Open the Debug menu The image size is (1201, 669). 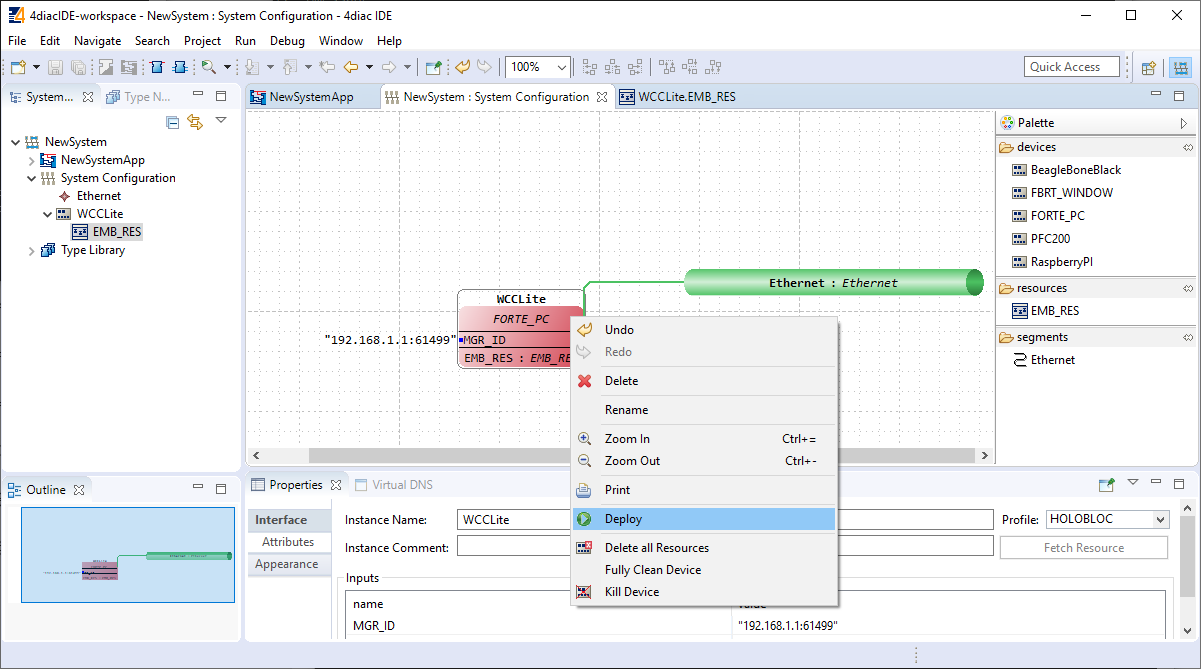287,41
